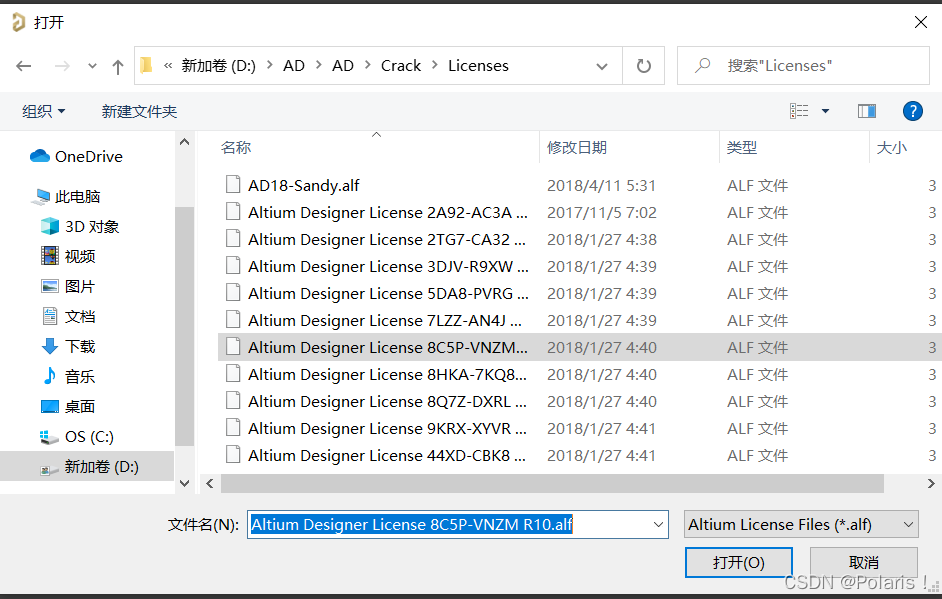Open the 视频 folder

coord(68,257)
